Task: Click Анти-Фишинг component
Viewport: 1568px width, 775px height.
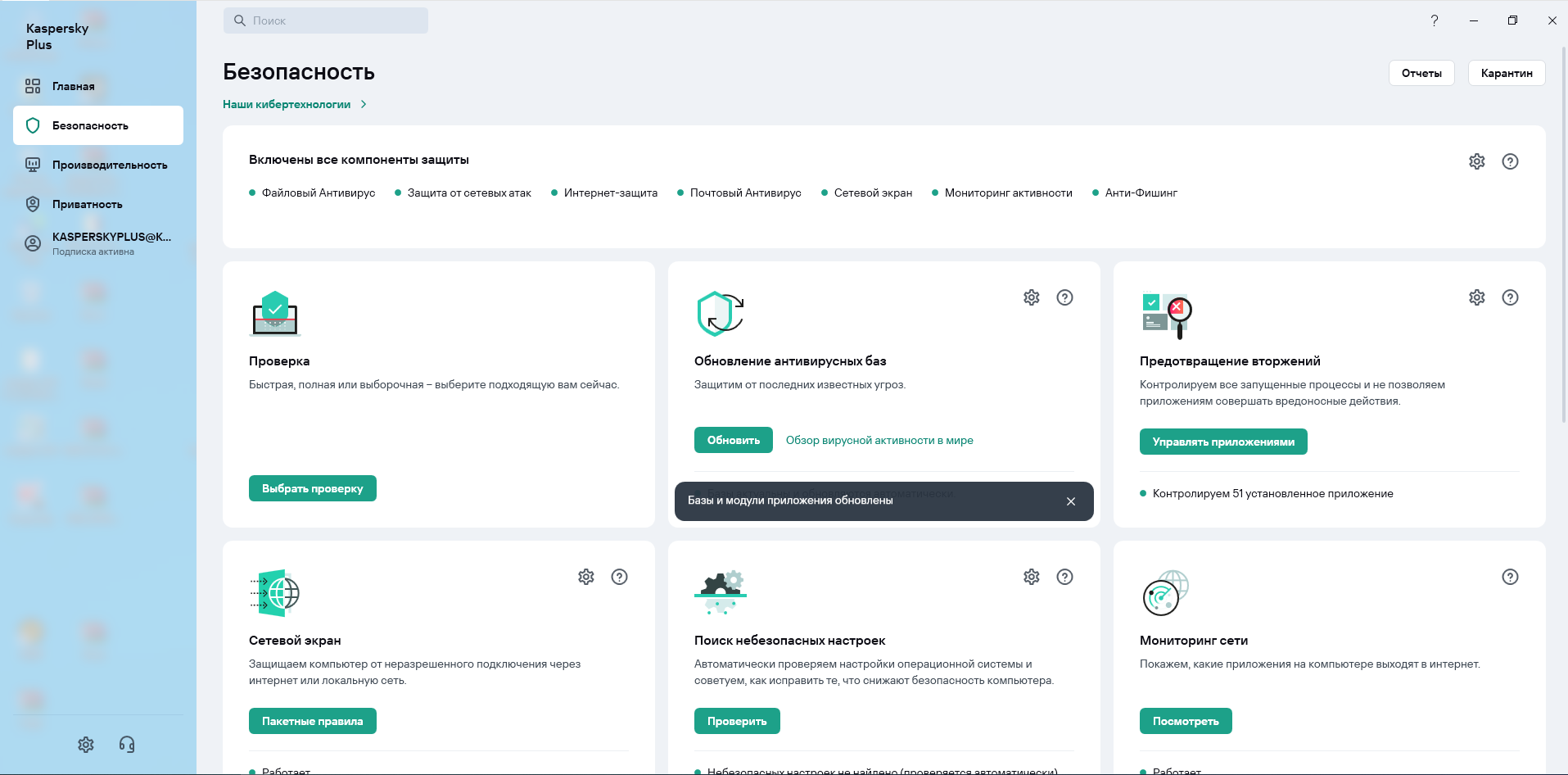Action: (1135, 193)
